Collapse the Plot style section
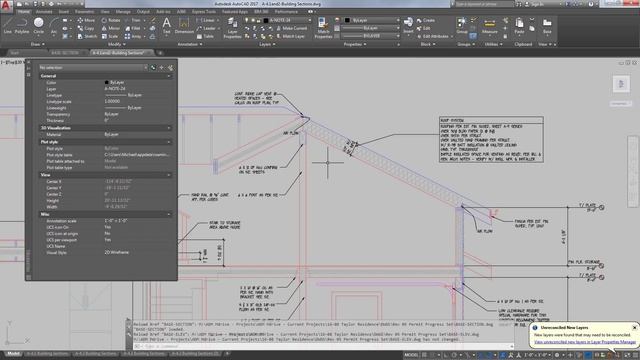This screenshot has width=640, height=360. (x=169, y=142)
